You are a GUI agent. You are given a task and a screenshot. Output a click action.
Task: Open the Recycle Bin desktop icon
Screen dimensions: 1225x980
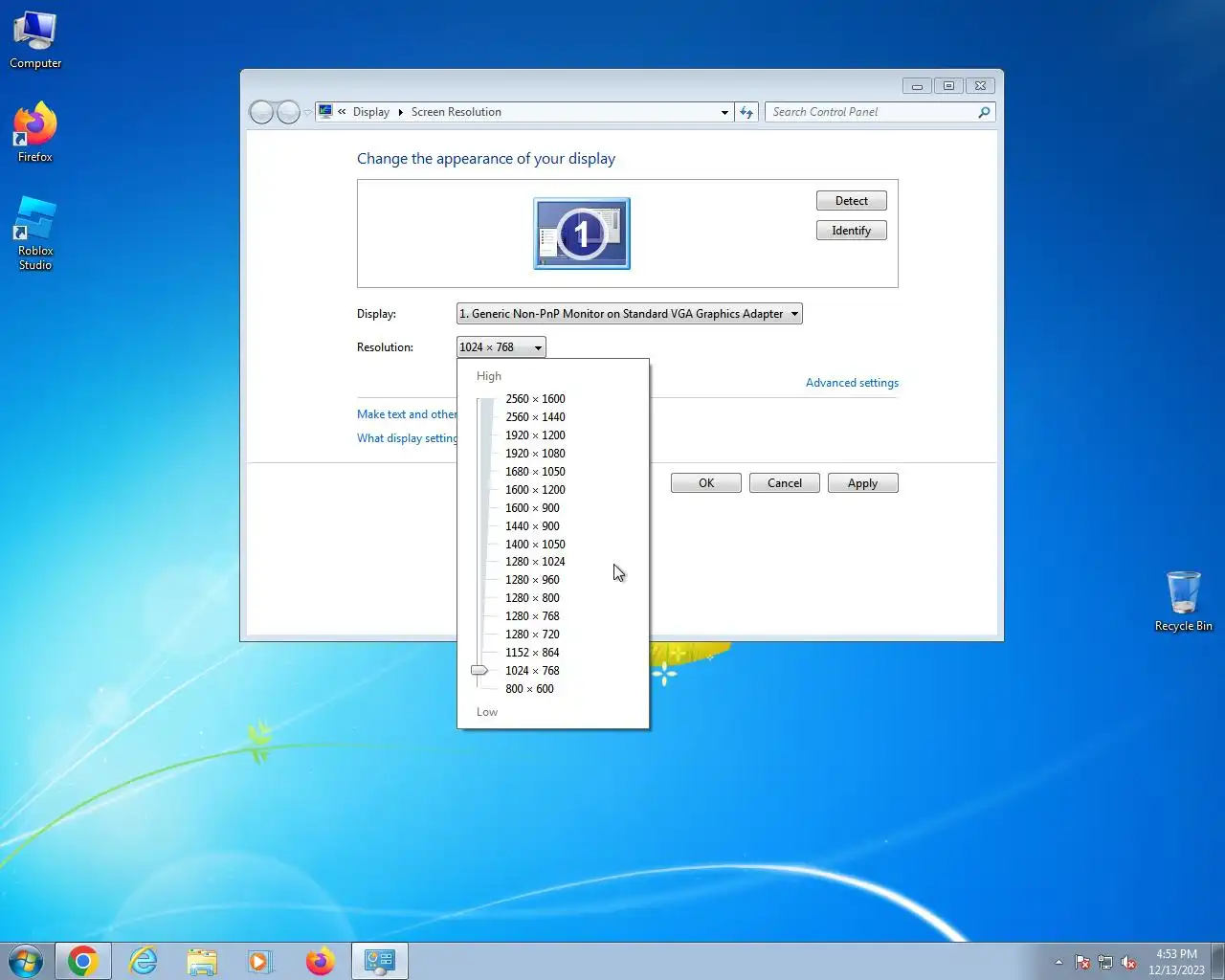1183,601
